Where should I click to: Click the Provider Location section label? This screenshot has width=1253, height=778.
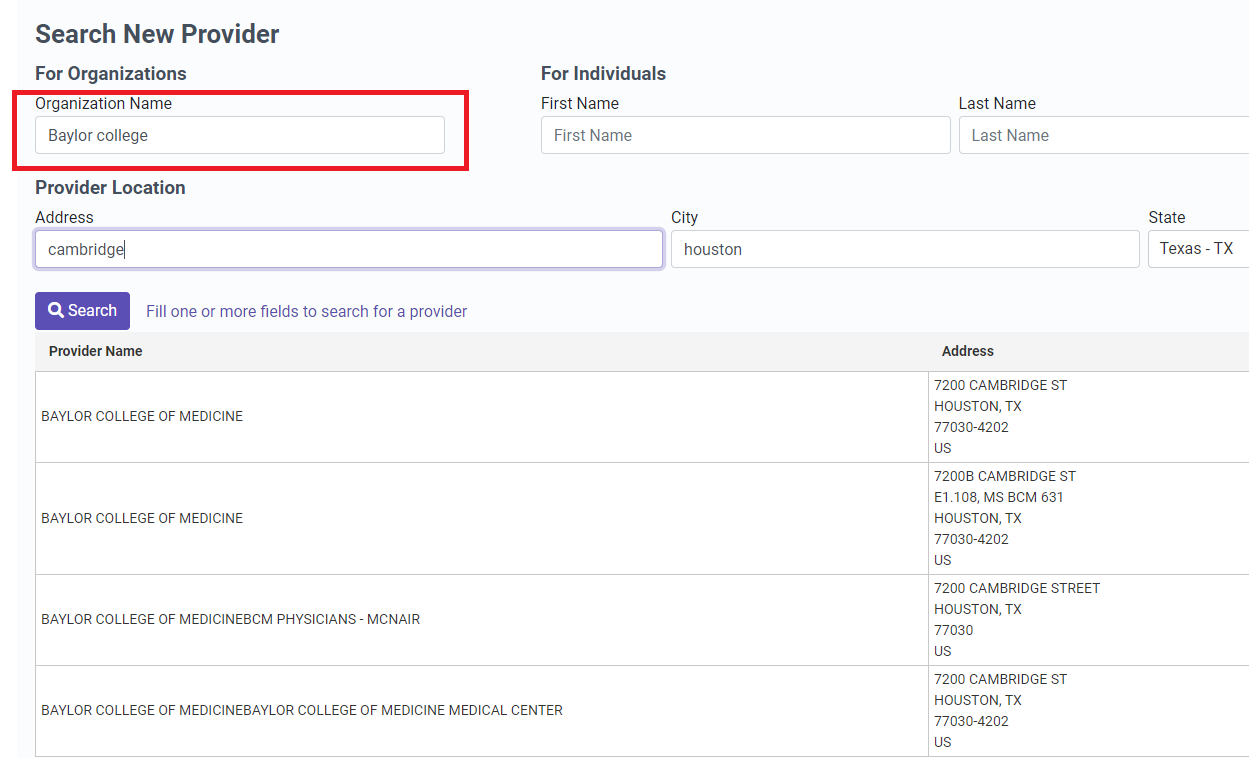tap(110, 187)
